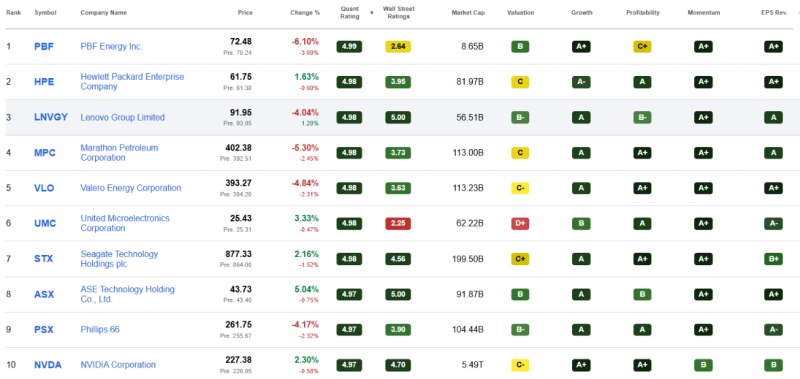Click PSX's price value 261.75
Screen dimensions: 800x379
[x=239, y=324]
